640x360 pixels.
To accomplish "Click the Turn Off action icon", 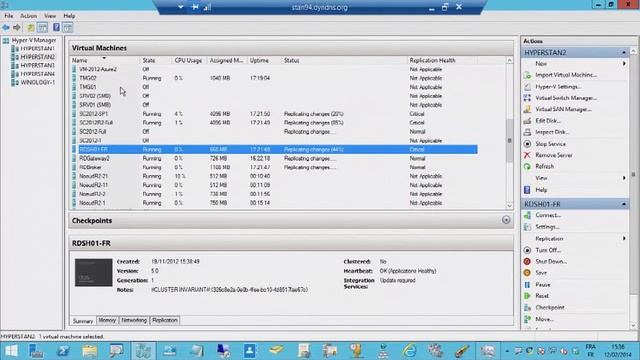I will pyautogui.click(x=527, y=250).
